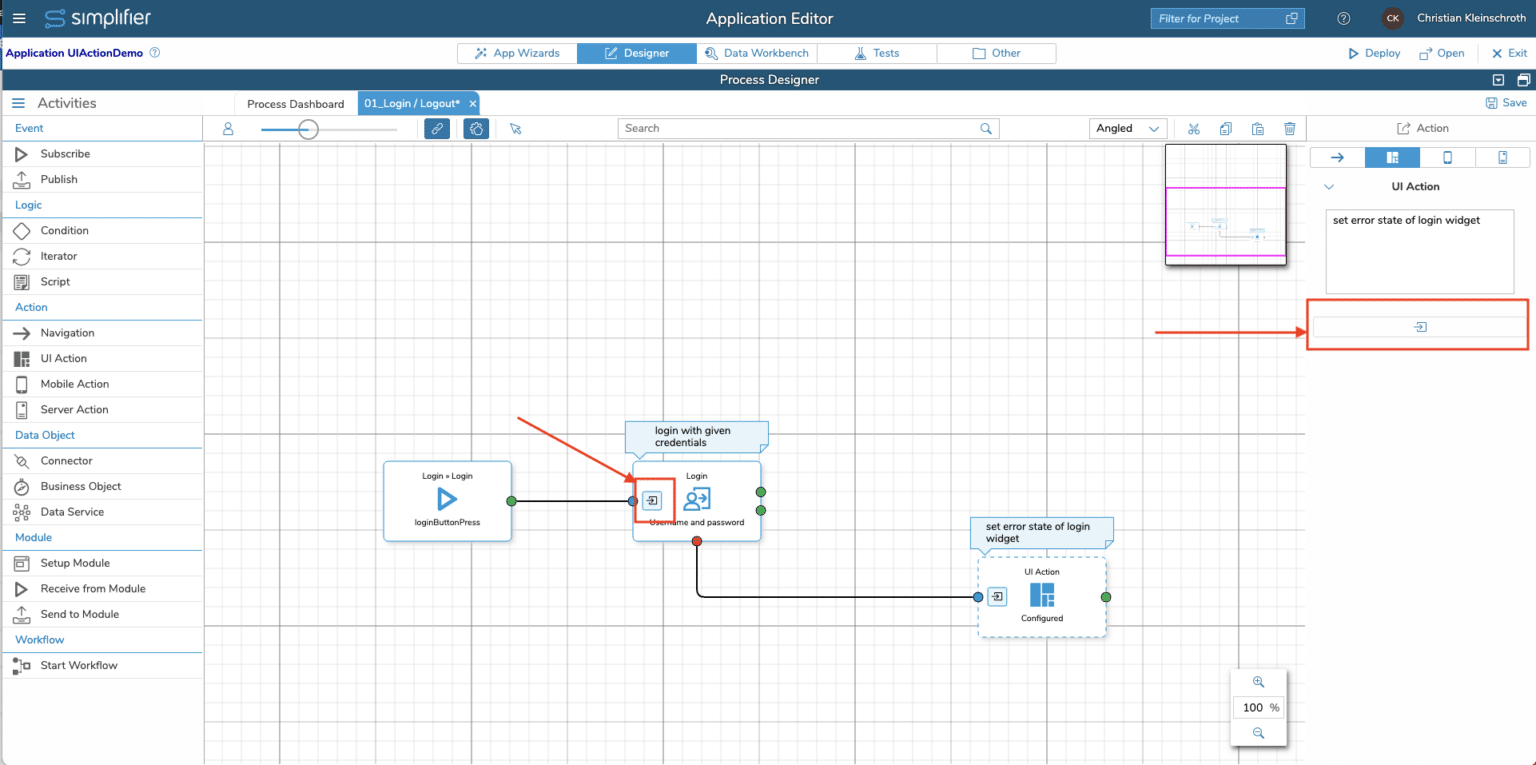Select the Publish activity
This screenshot has width=1536, height=765.
pos(102,179)
